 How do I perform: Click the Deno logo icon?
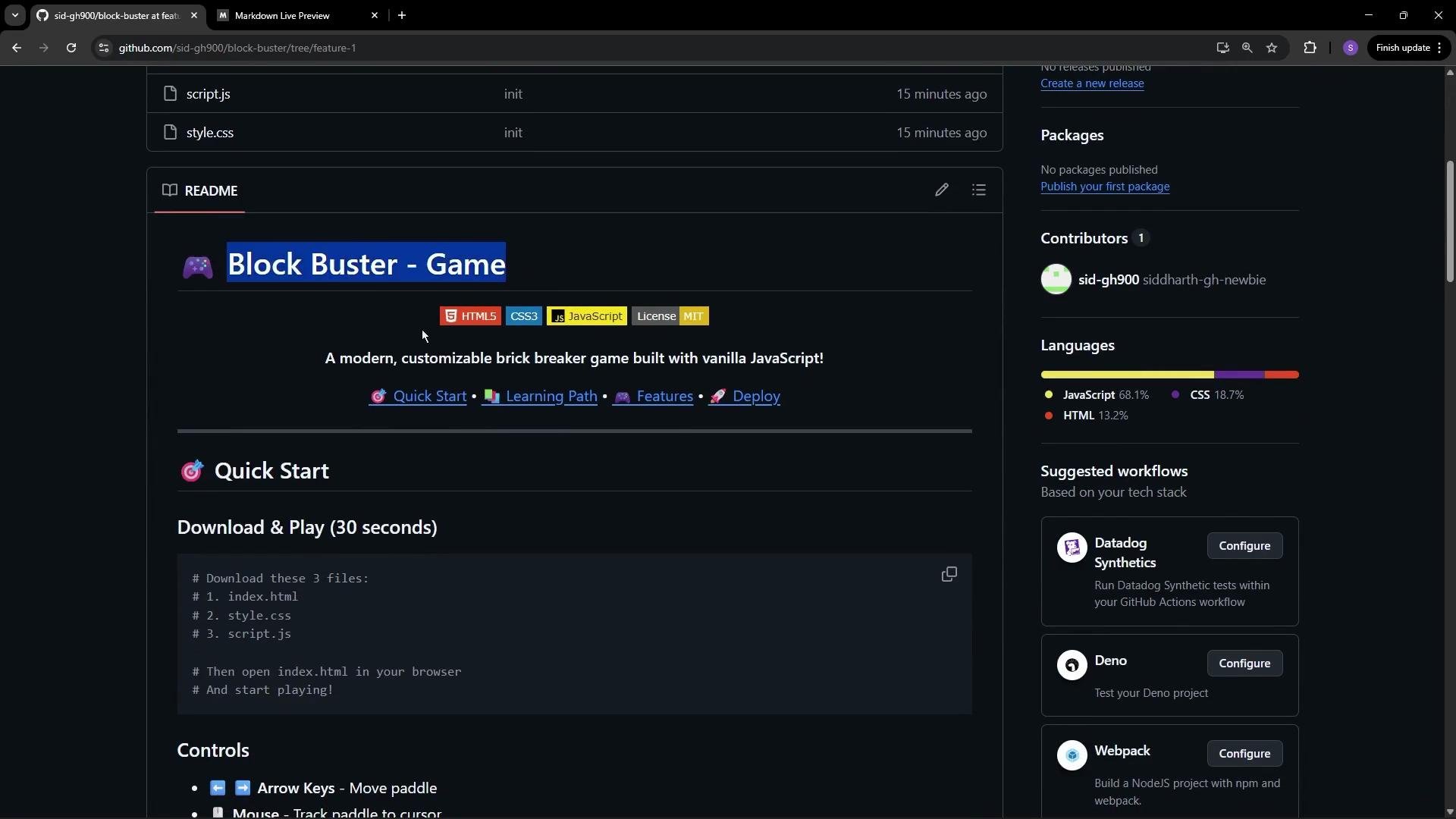1072,665
